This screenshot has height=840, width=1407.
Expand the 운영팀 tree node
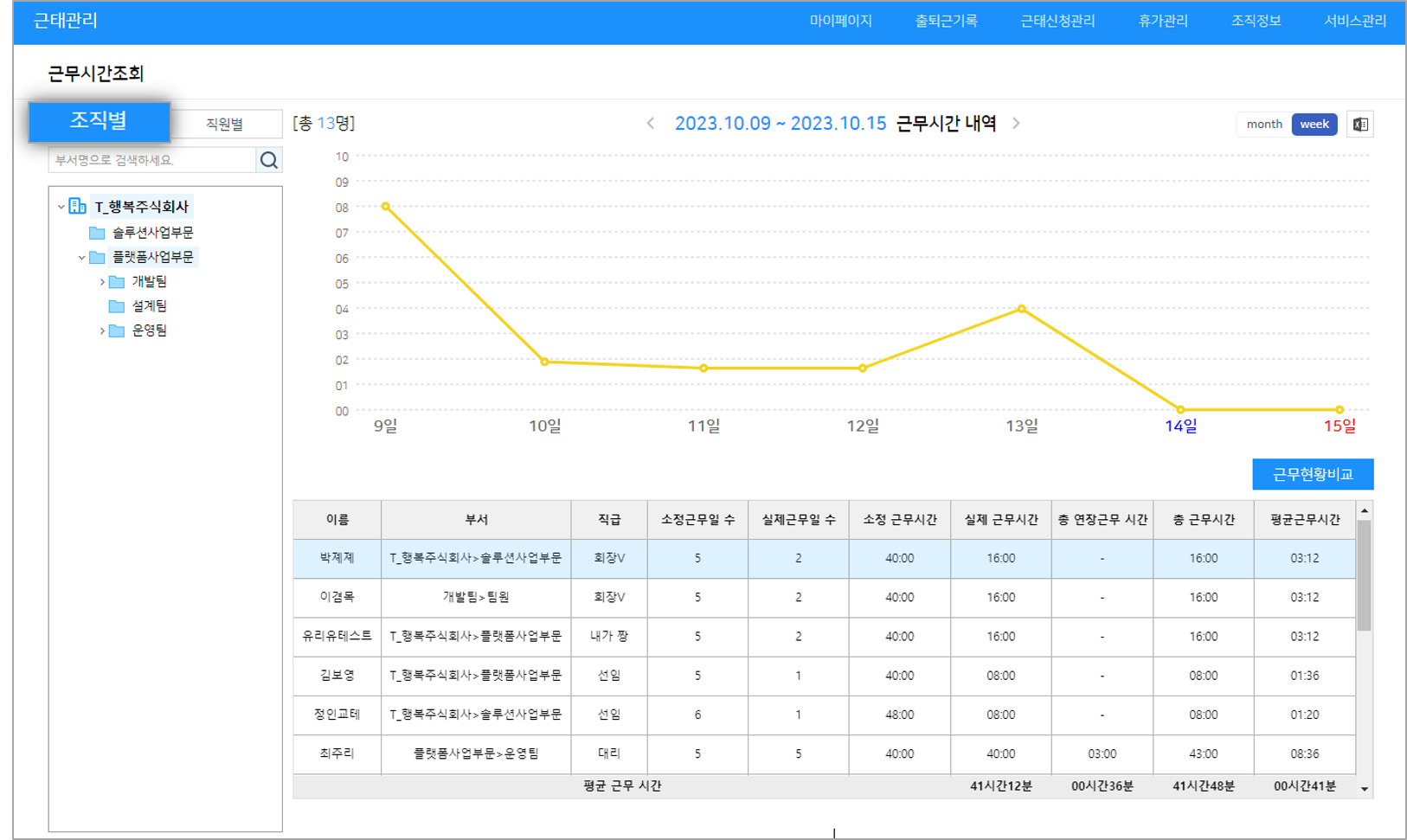[x=102, y=330]
